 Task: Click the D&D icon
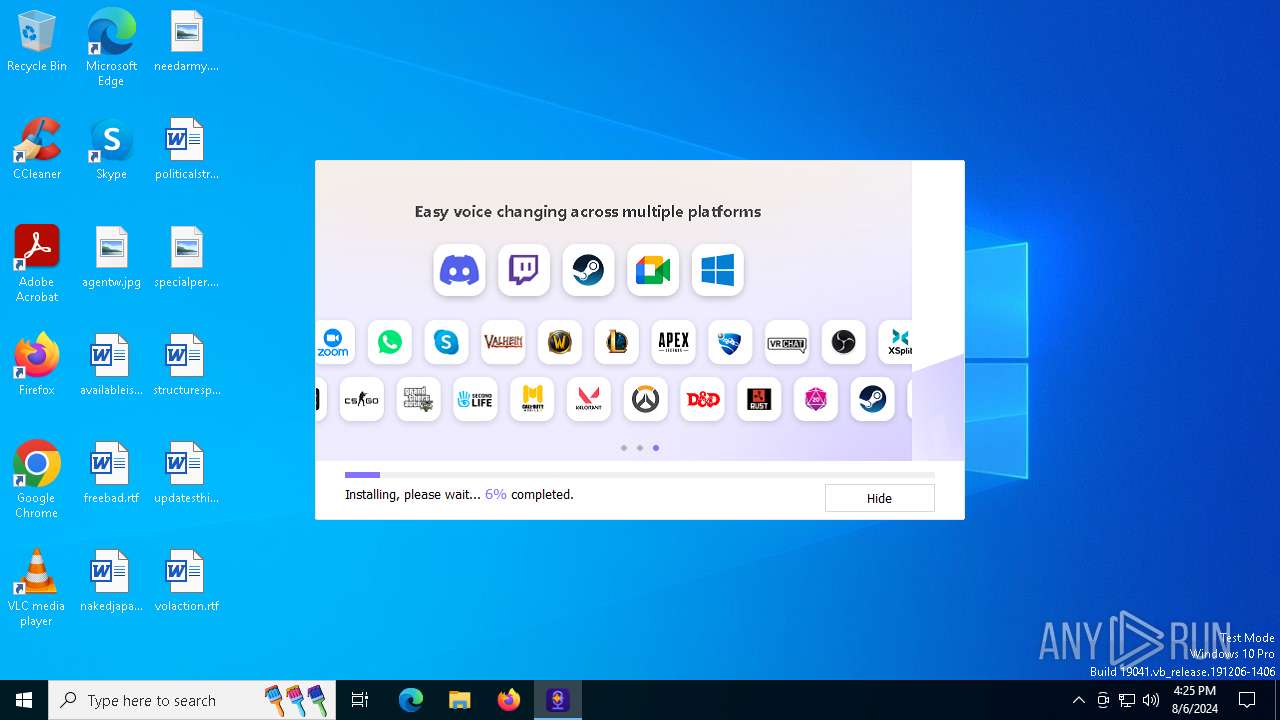point(702,400)
